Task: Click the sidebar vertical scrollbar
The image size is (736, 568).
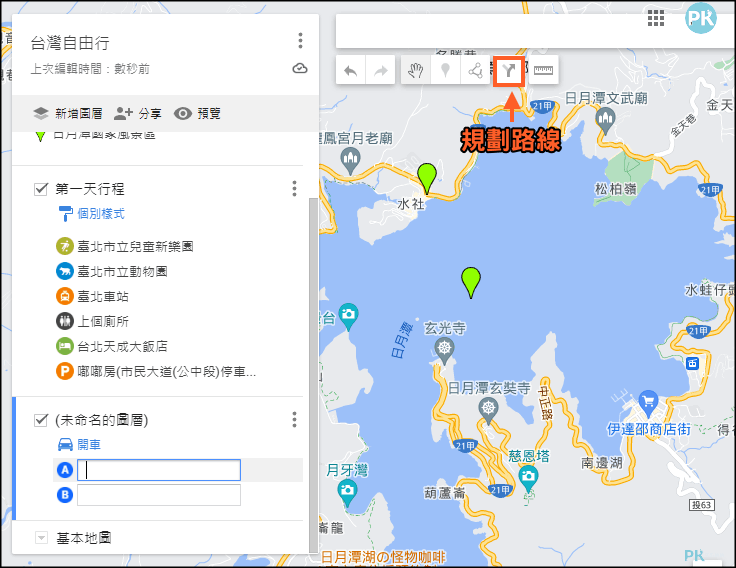Action: coord(313,376)
